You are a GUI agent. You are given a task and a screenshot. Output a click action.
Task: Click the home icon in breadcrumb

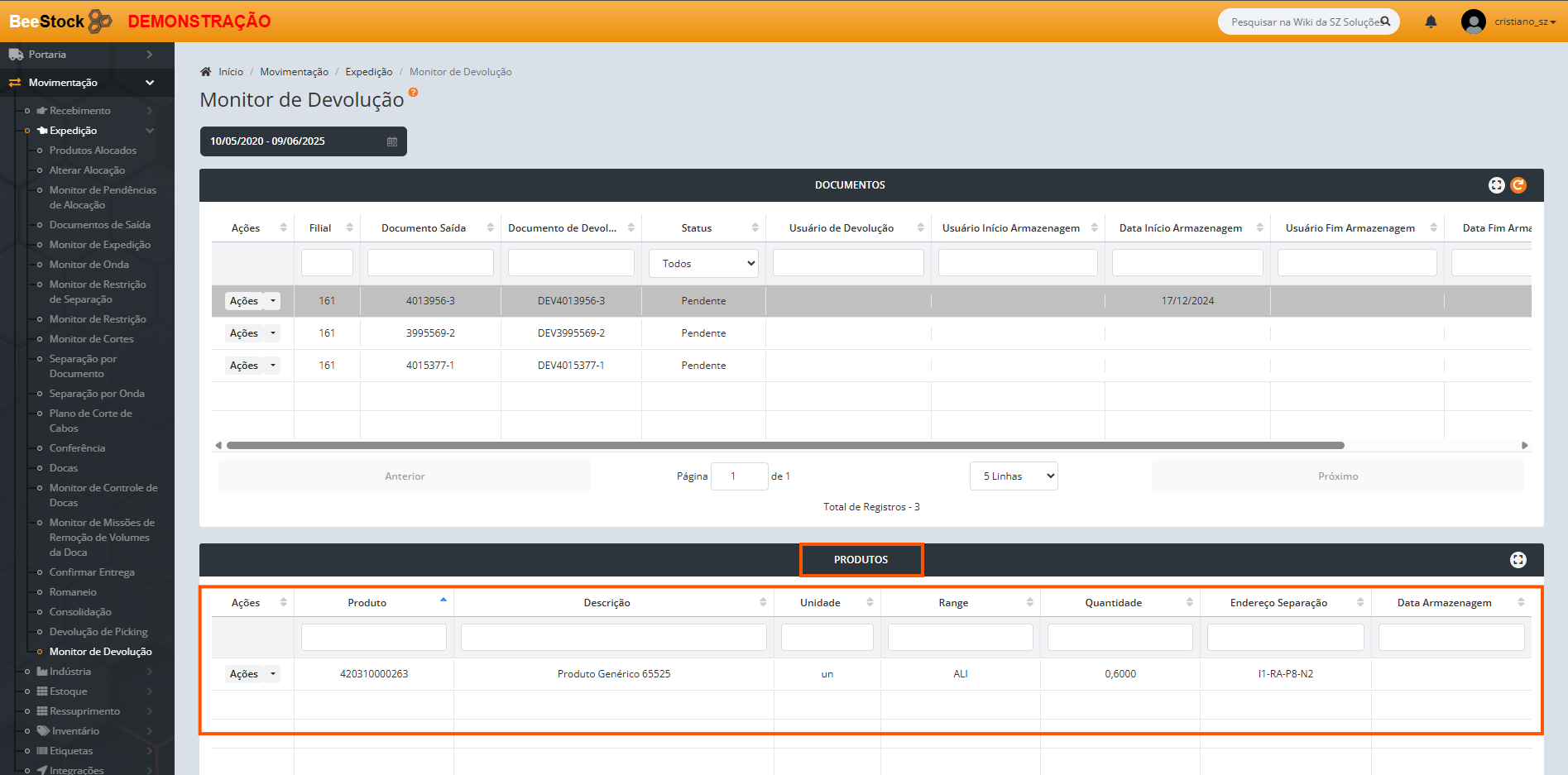pyautogui.click(x=206, y=72)
